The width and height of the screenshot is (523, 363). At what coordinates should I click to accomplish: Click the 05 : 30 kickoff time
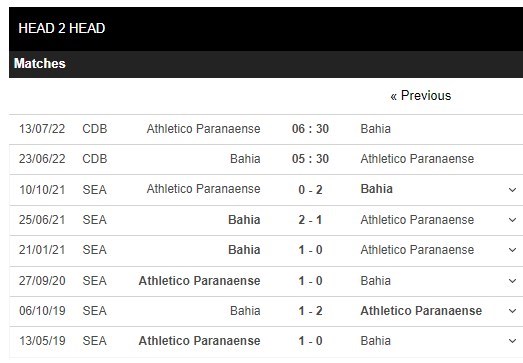310,159
